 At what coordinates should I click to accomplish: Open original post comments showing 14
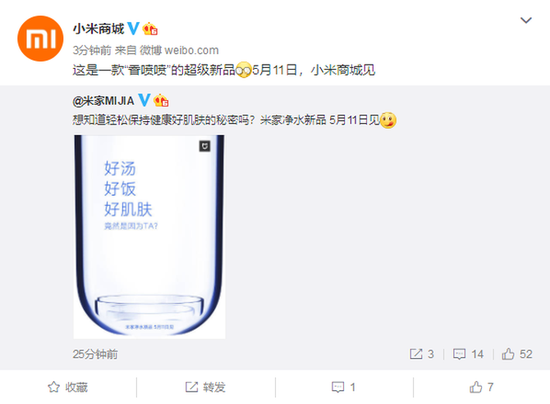click(x=468, y=354)
